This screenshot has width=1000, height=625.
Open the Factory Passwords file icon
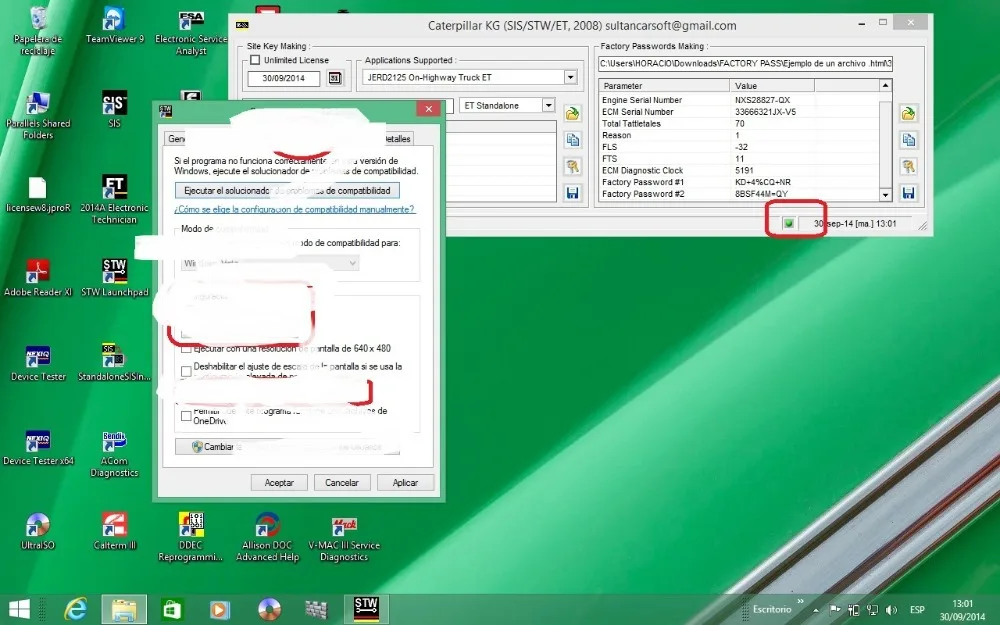(908, 113)
